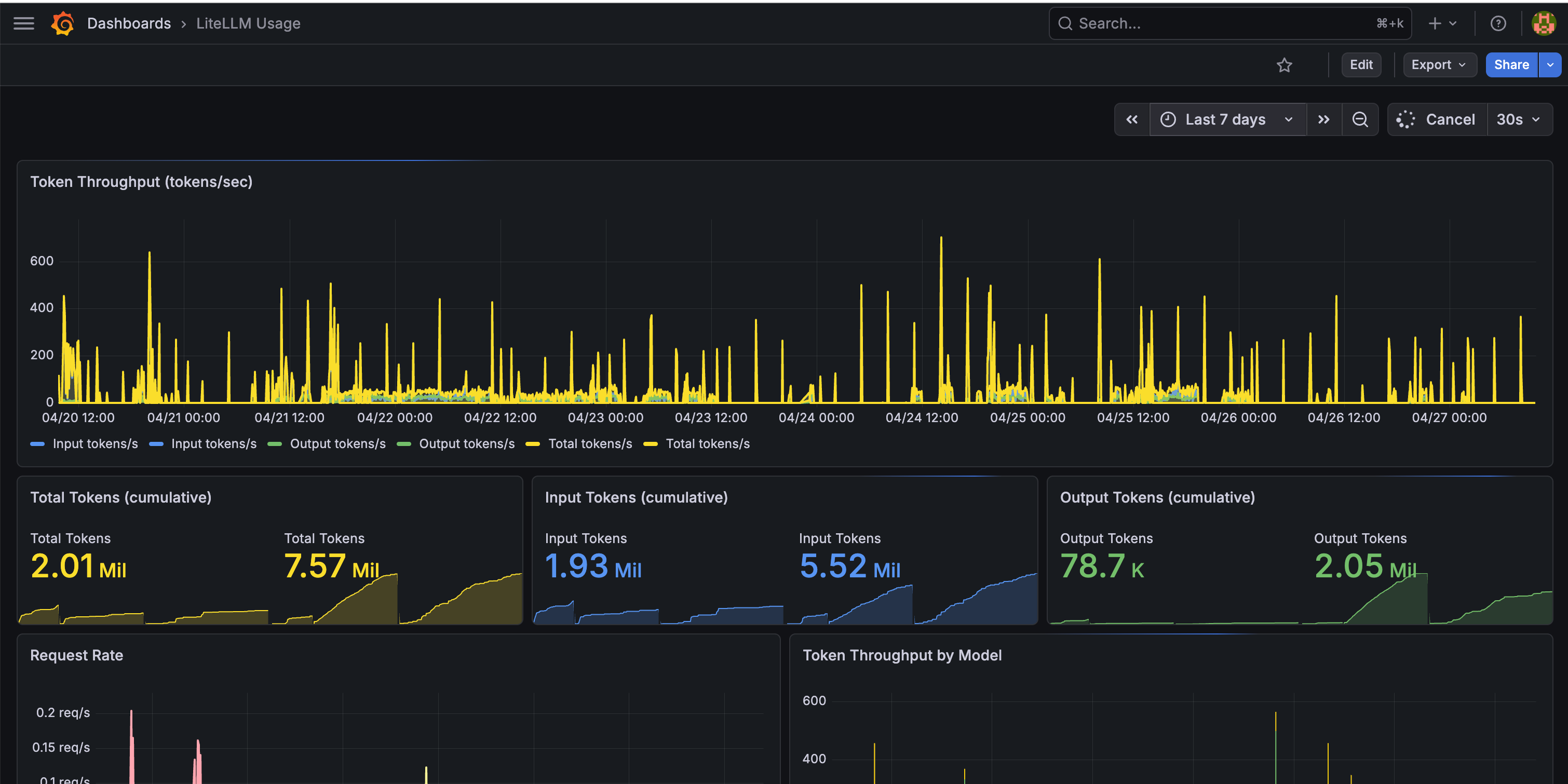The image size is (1568, 784).
Task: Toggle first Input tokens/s legend series
Action: click(x=85, y=444)
